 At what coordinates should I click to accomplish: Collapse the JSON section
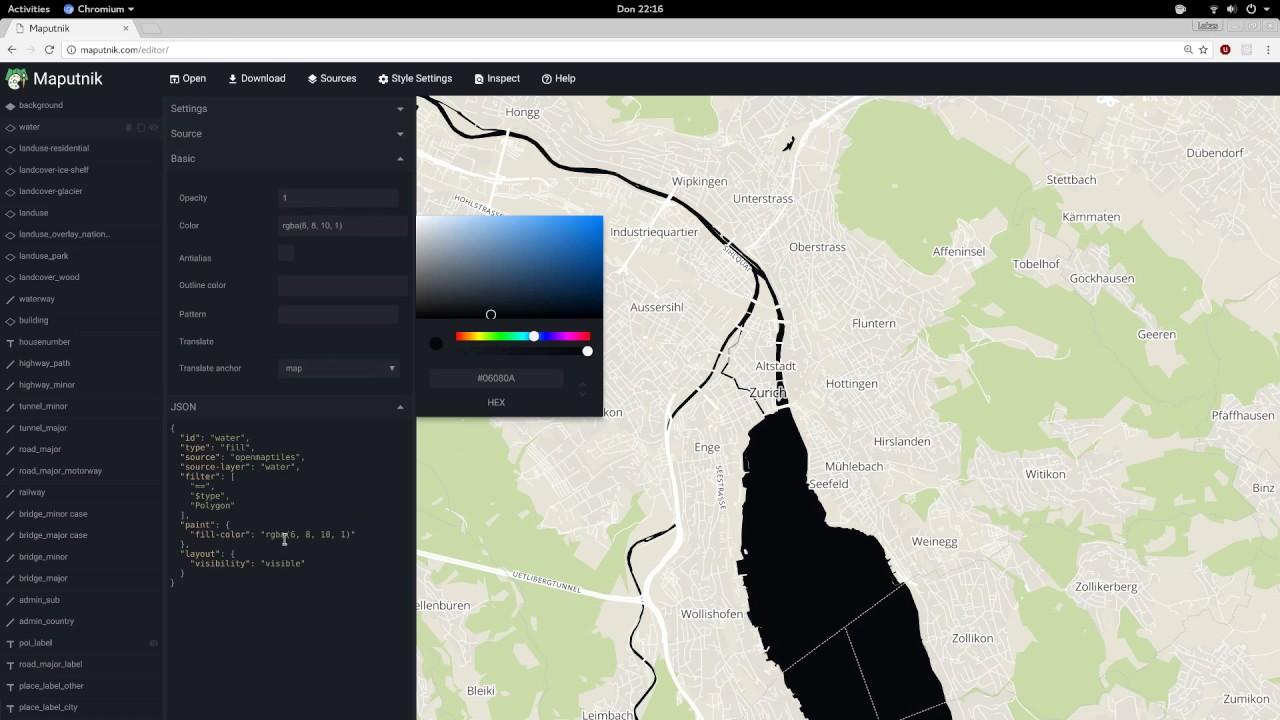tap(288, 407)
